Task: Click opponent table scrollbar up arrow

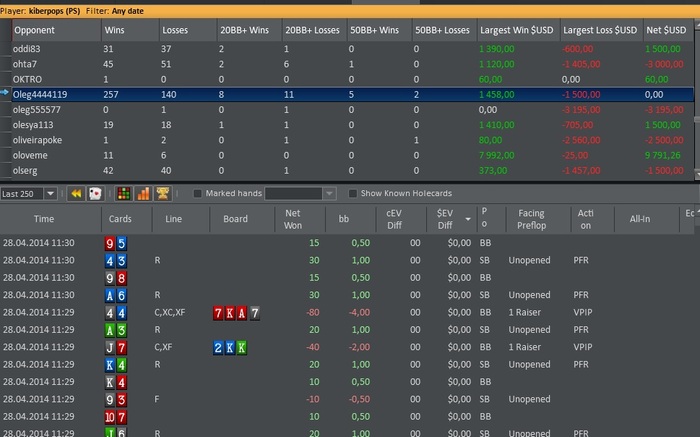Action: (697, 25)
